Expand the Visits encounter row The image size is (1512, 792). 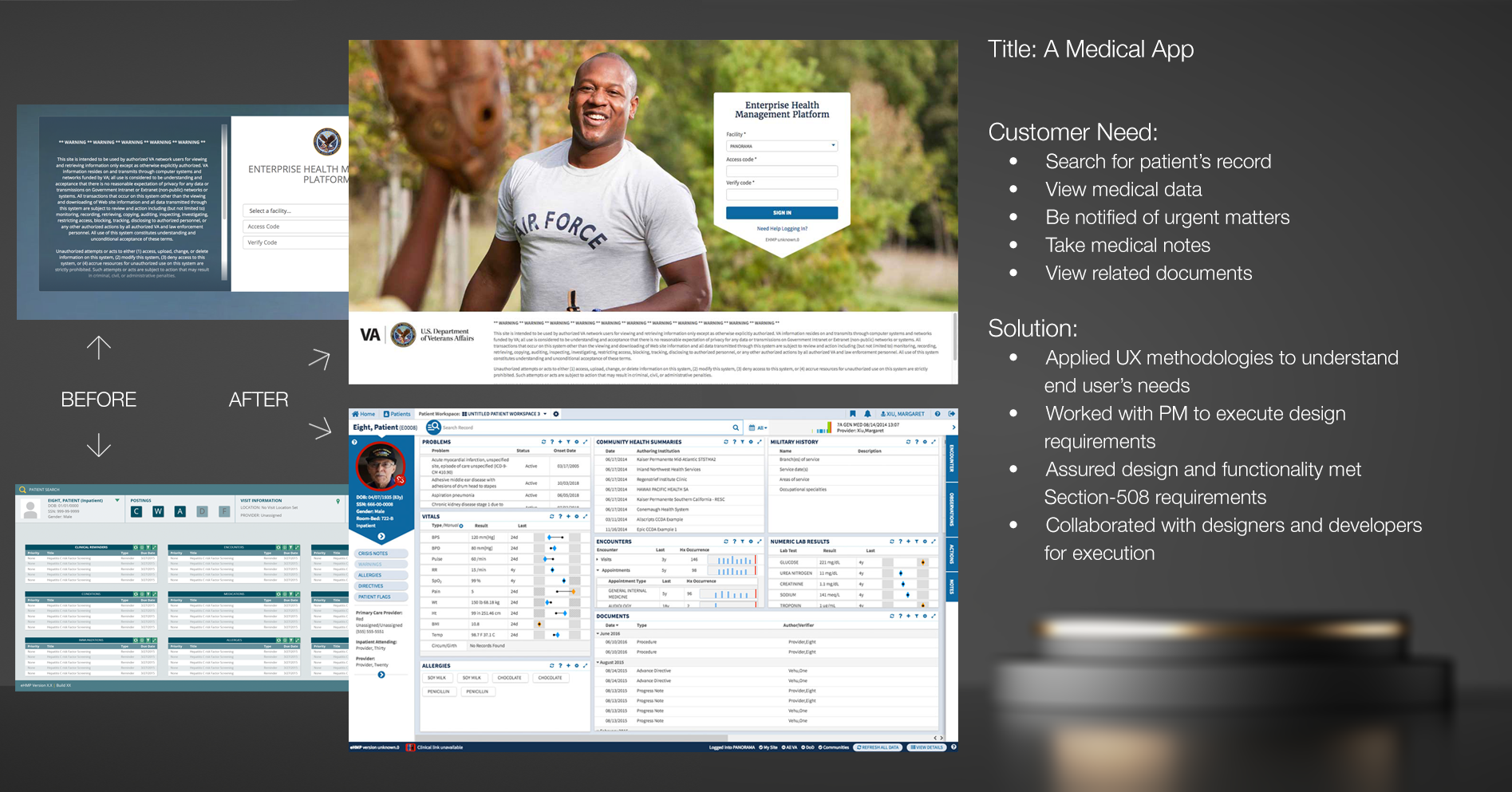(598, 560)
